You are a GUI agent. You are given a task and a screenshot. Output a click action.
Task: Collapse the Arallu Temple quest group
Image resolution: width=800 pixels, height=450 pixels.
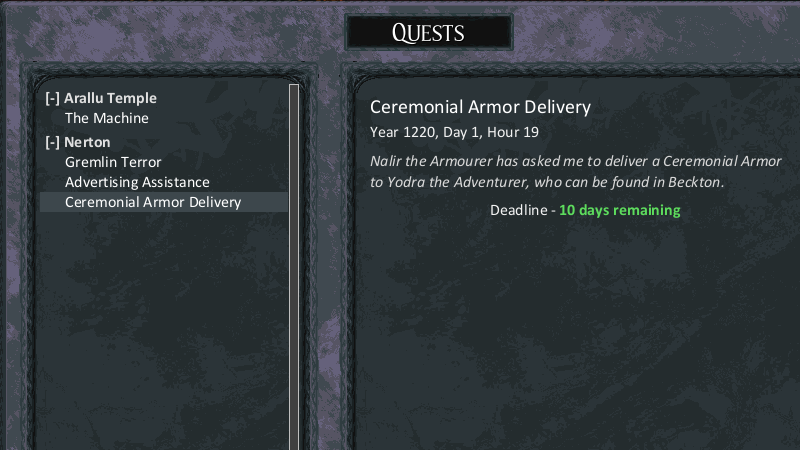pyautogui.click(x=52, y=98)
